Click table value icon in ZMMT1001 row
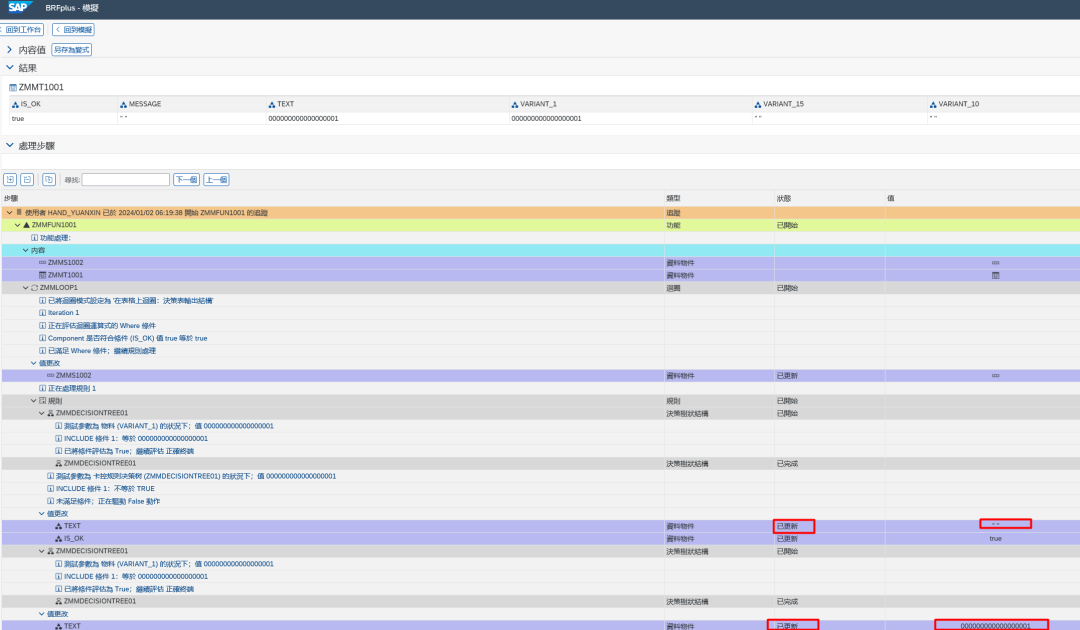1080x630 pixels. click(995, 275)
